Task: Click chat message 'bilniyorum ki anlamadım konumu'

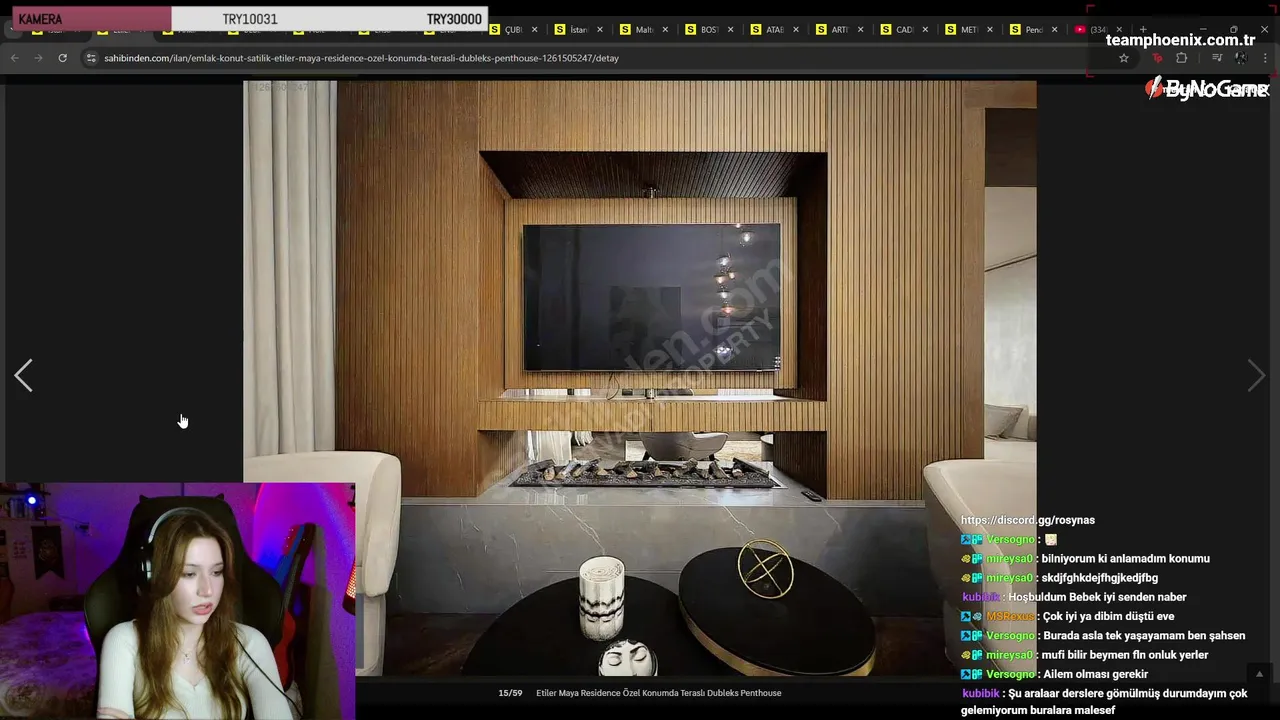Action: click(x=1126, y=559)
